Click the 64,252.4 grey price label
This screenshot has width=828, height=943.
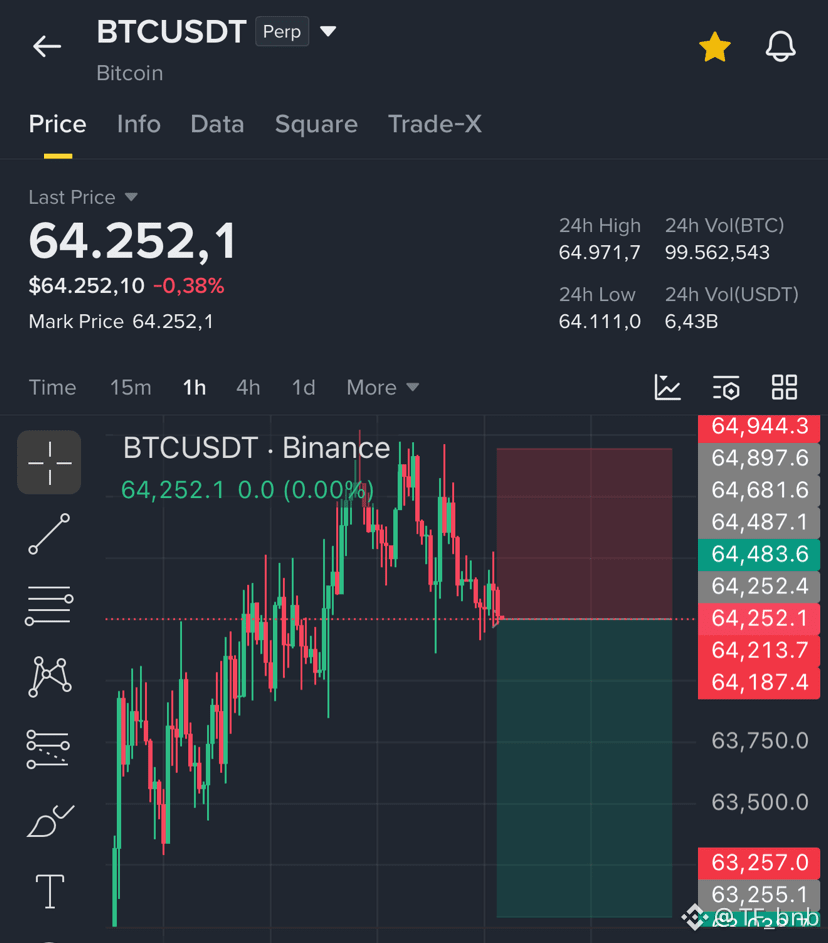[x=759, y=586]
